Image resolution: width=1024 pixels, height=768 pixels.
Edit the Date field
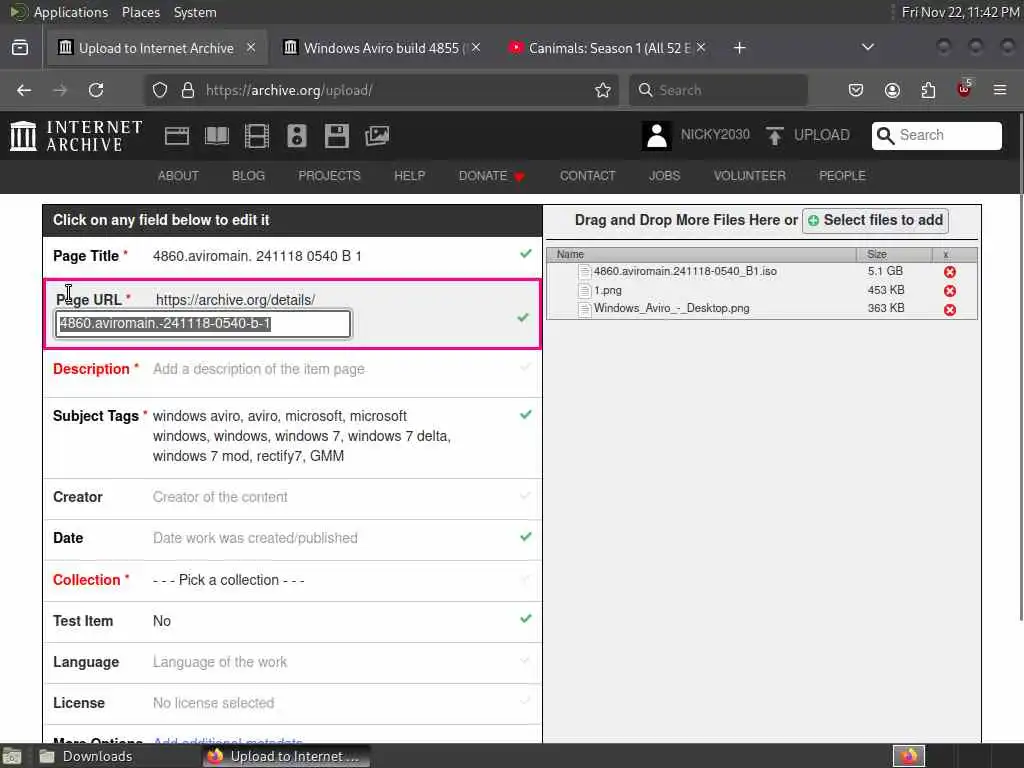click(x=293, y=539)
